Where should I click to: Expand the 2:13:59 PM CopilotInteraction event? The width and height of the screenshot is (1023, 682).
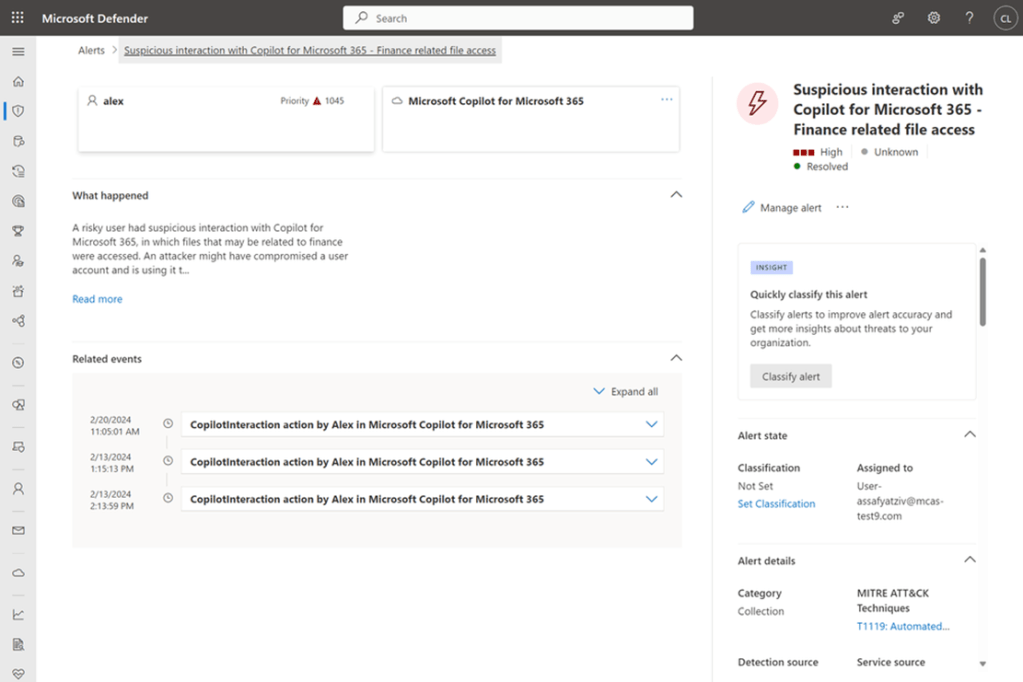[x=651, y=499]
